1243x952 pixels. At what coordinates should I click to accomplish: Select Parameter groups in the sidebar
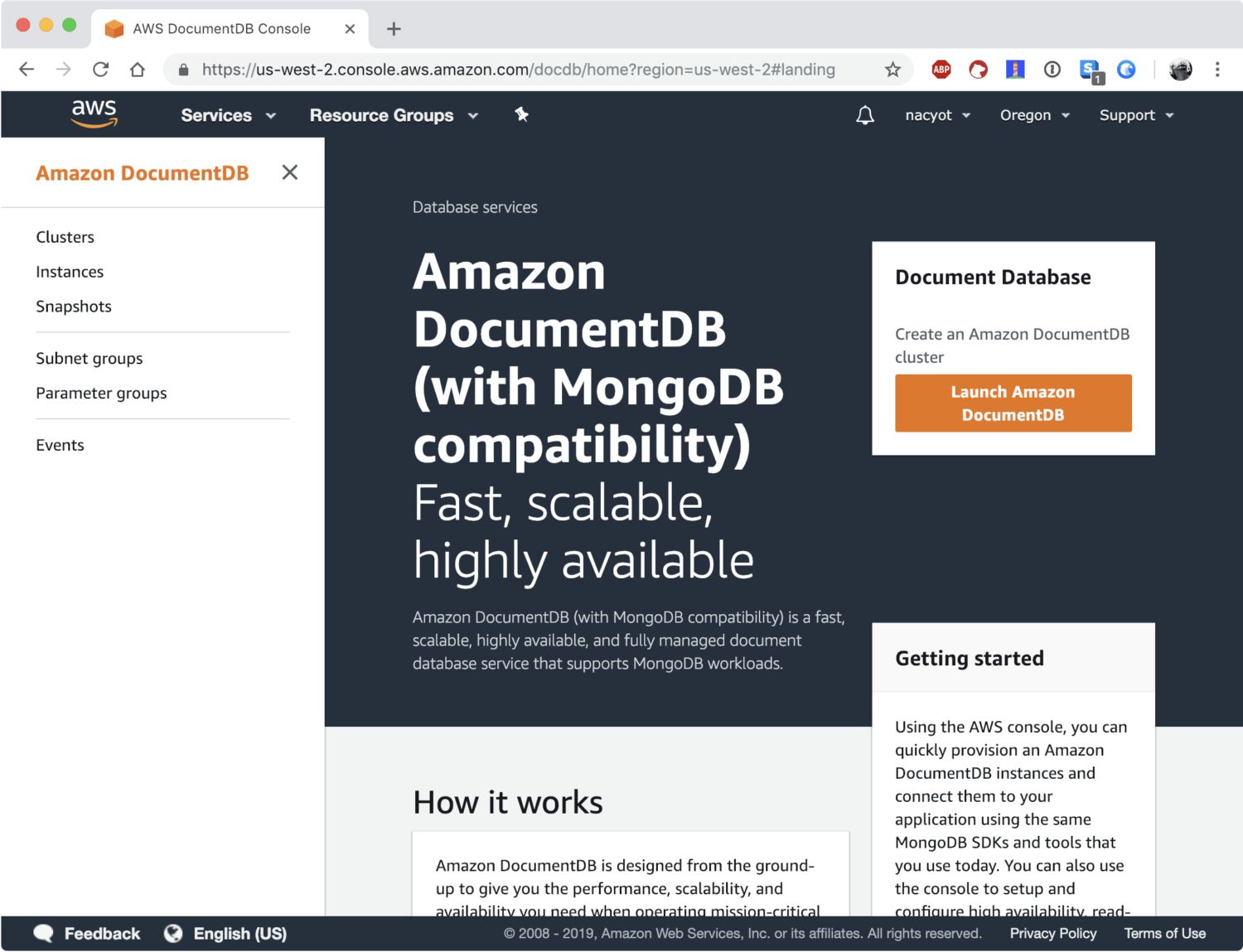pos(101,394)
